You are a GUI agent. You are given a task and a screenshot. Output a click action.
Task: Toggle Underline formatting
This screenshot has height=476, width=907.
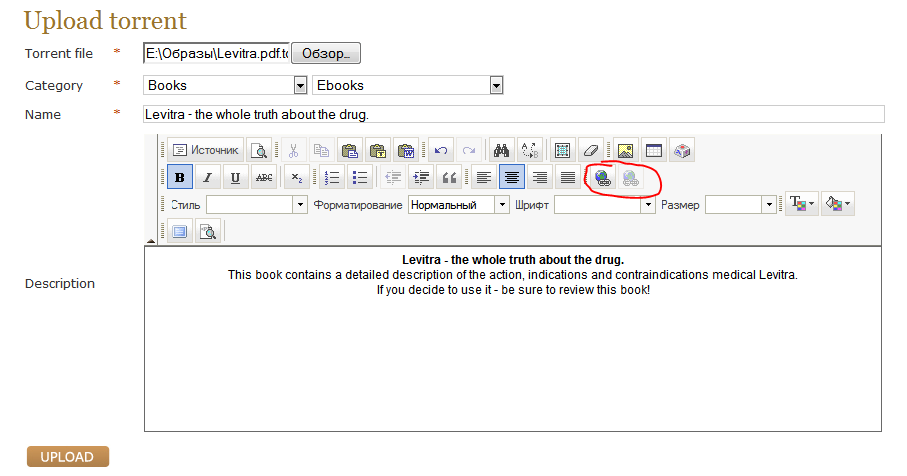[x=235, y=177]
